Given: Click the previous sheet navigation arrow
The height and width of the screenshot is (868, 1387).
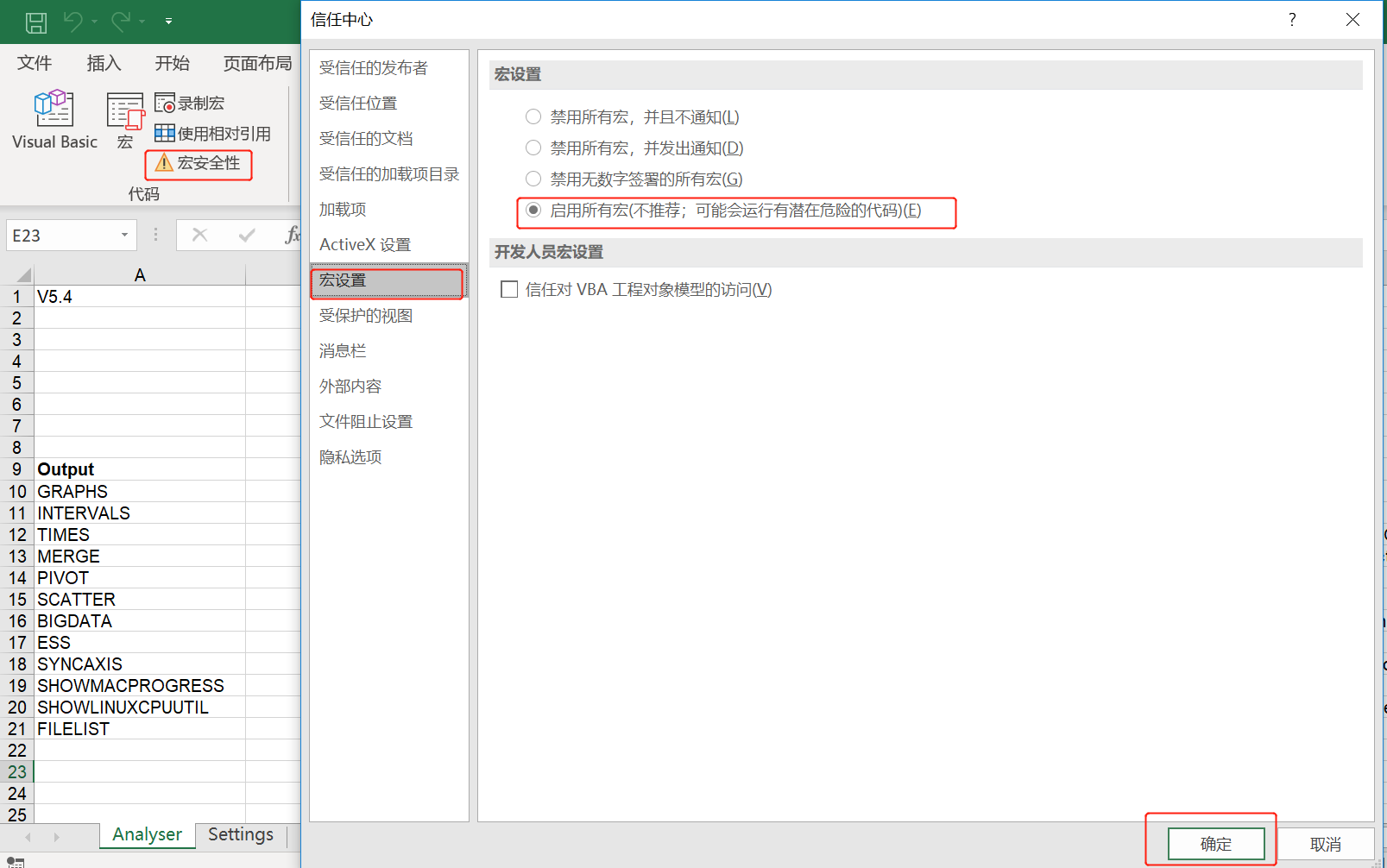Looking at the screenshot, I should tap(28, 837).
